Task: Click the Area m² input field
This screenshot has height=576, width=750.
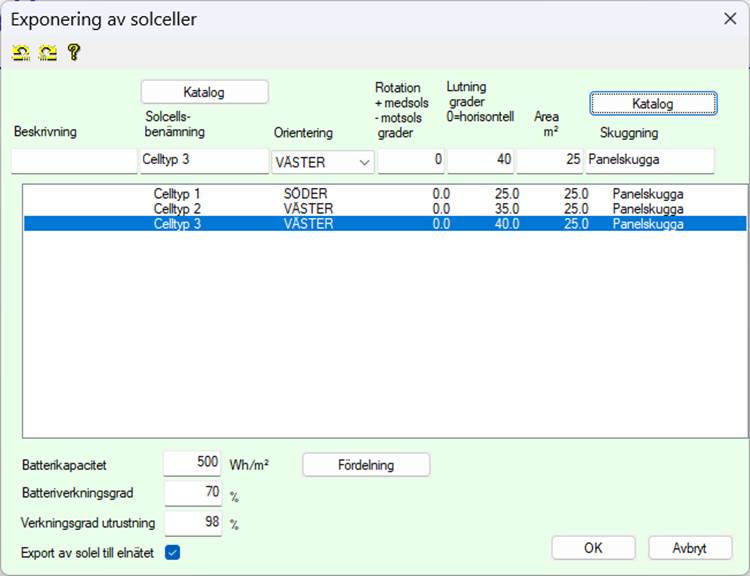Action: pyautogui.click(x=549, y=162)
